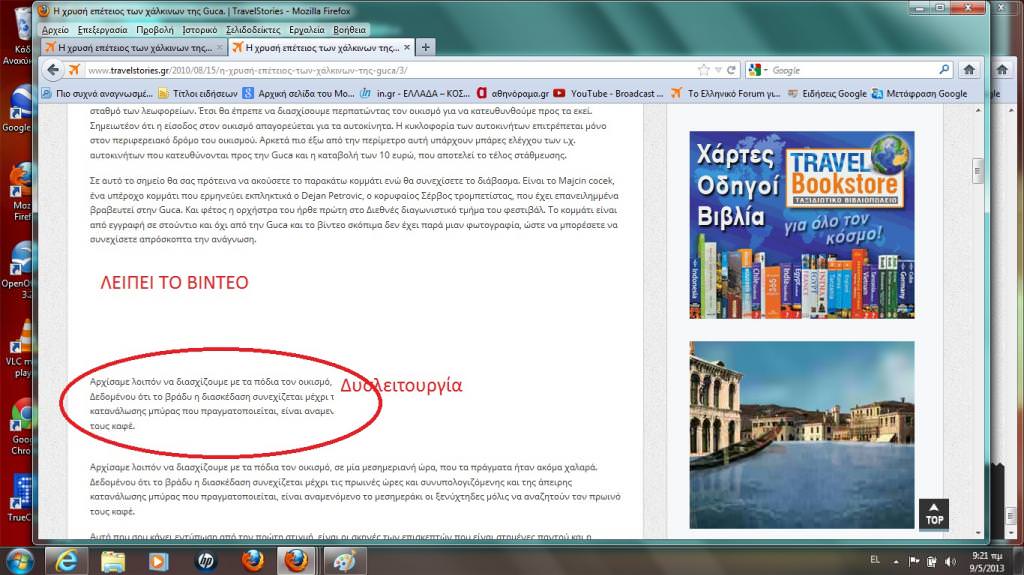Open Windows Explorer folder on taskbar
Viewport: 1024px width, 575px height.
coord(112,561)
